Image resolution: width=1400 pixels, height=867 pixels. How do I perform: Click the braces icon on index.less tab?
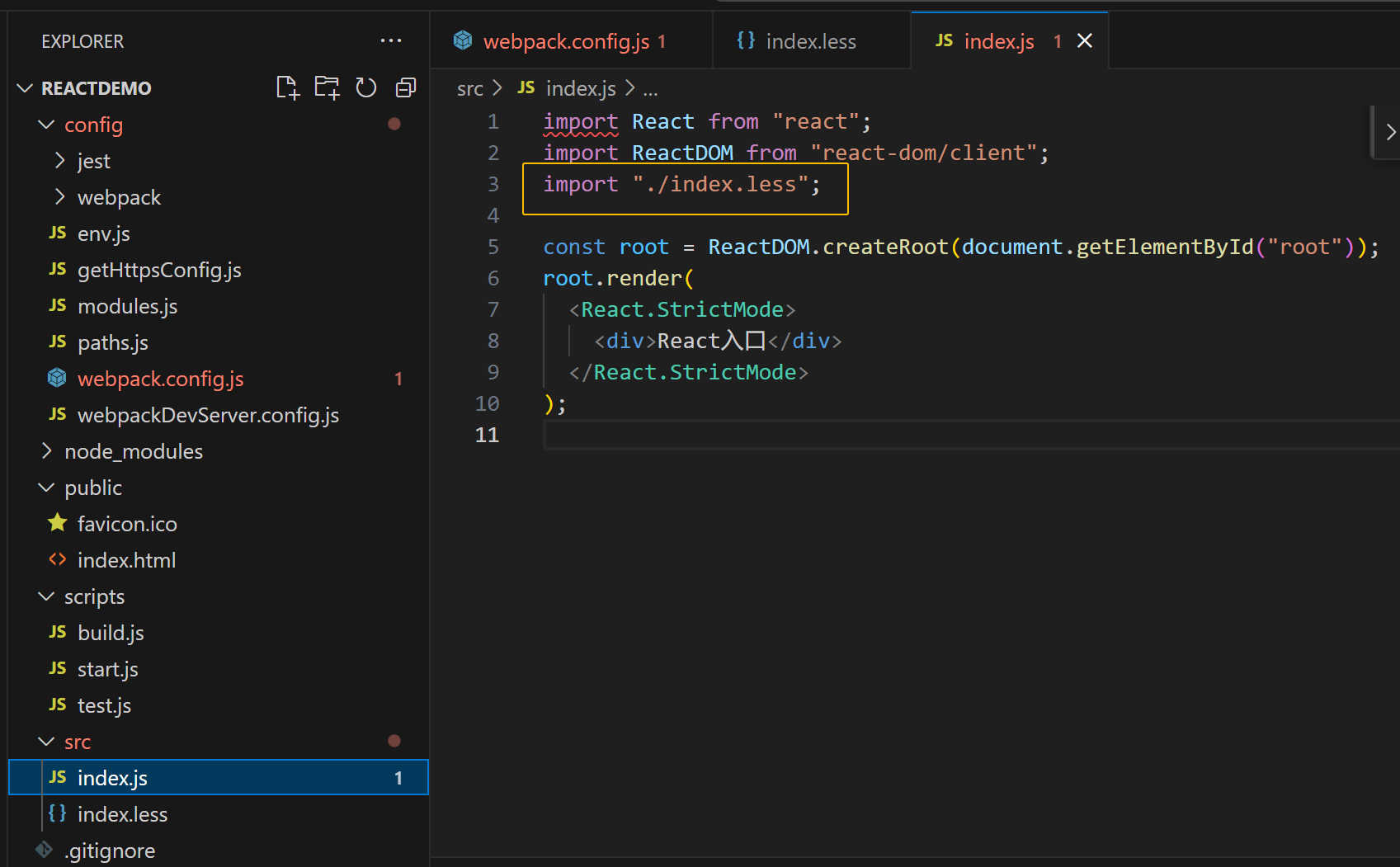(x=746, y=40)
